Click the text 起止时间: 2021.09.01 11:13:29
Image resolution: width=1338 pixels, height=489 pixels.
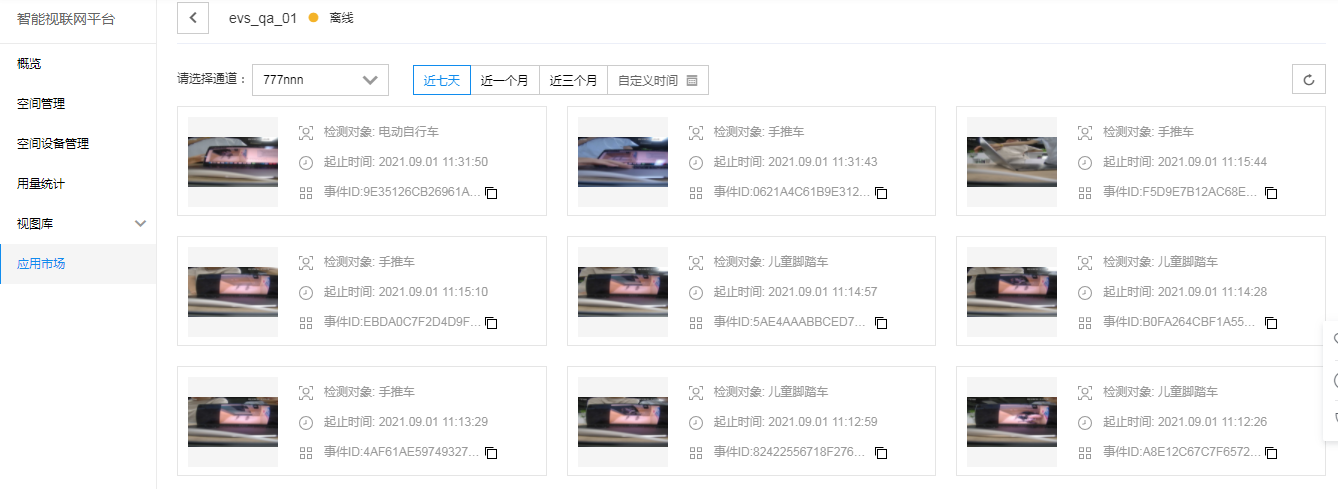tap(406, 422)
